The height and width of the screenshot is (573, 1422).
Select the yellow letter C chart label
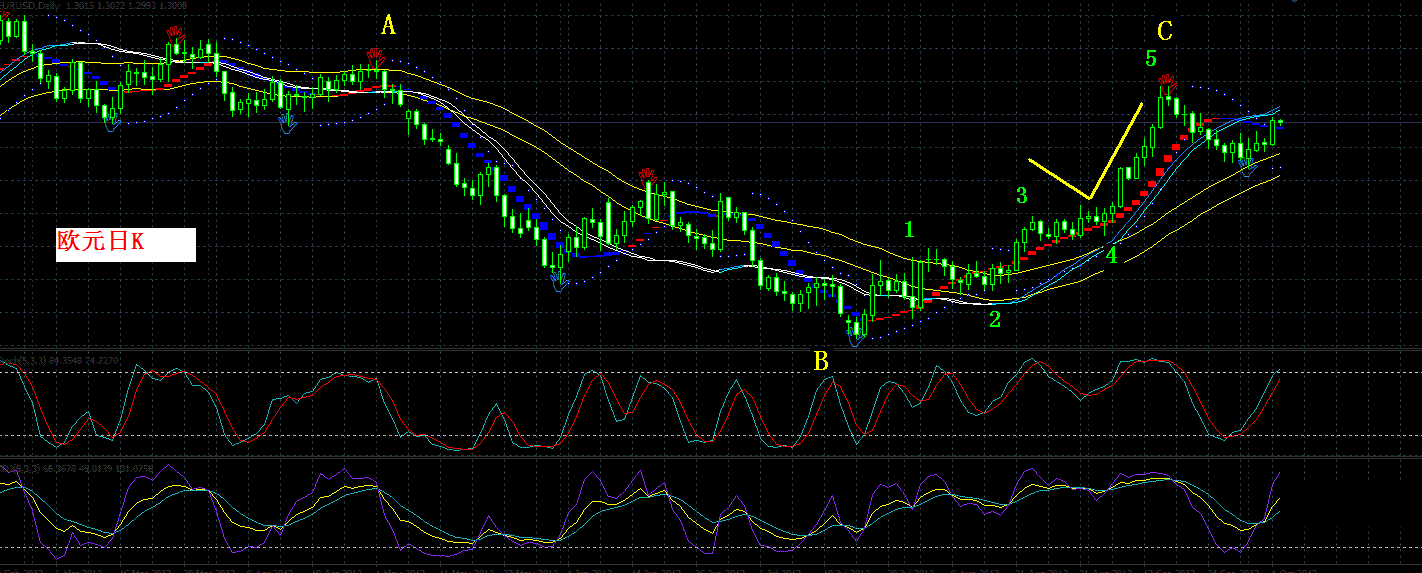[x=1165, y=32]
